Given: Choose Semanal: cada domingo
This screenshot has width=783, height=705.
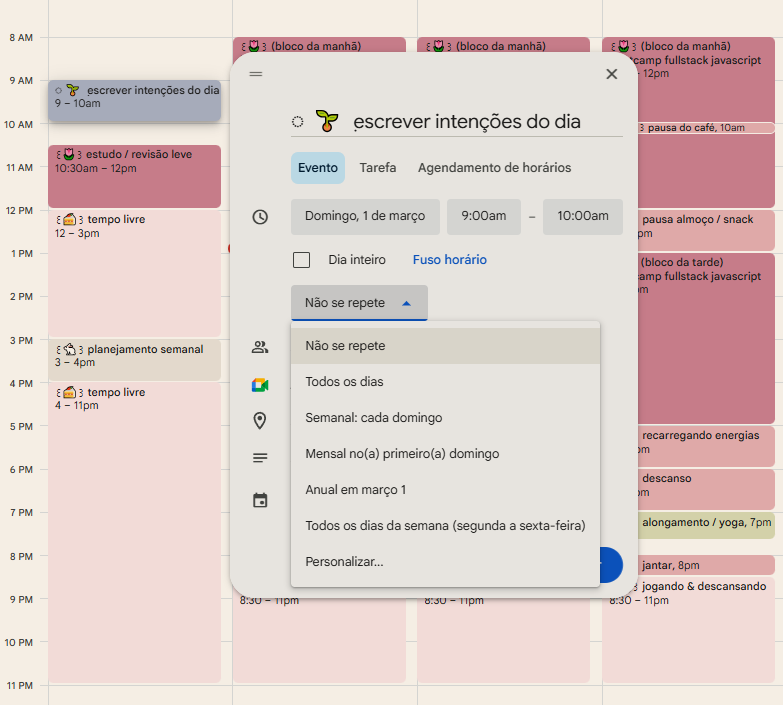Looking at the screenshot, I should click(445, 417).
